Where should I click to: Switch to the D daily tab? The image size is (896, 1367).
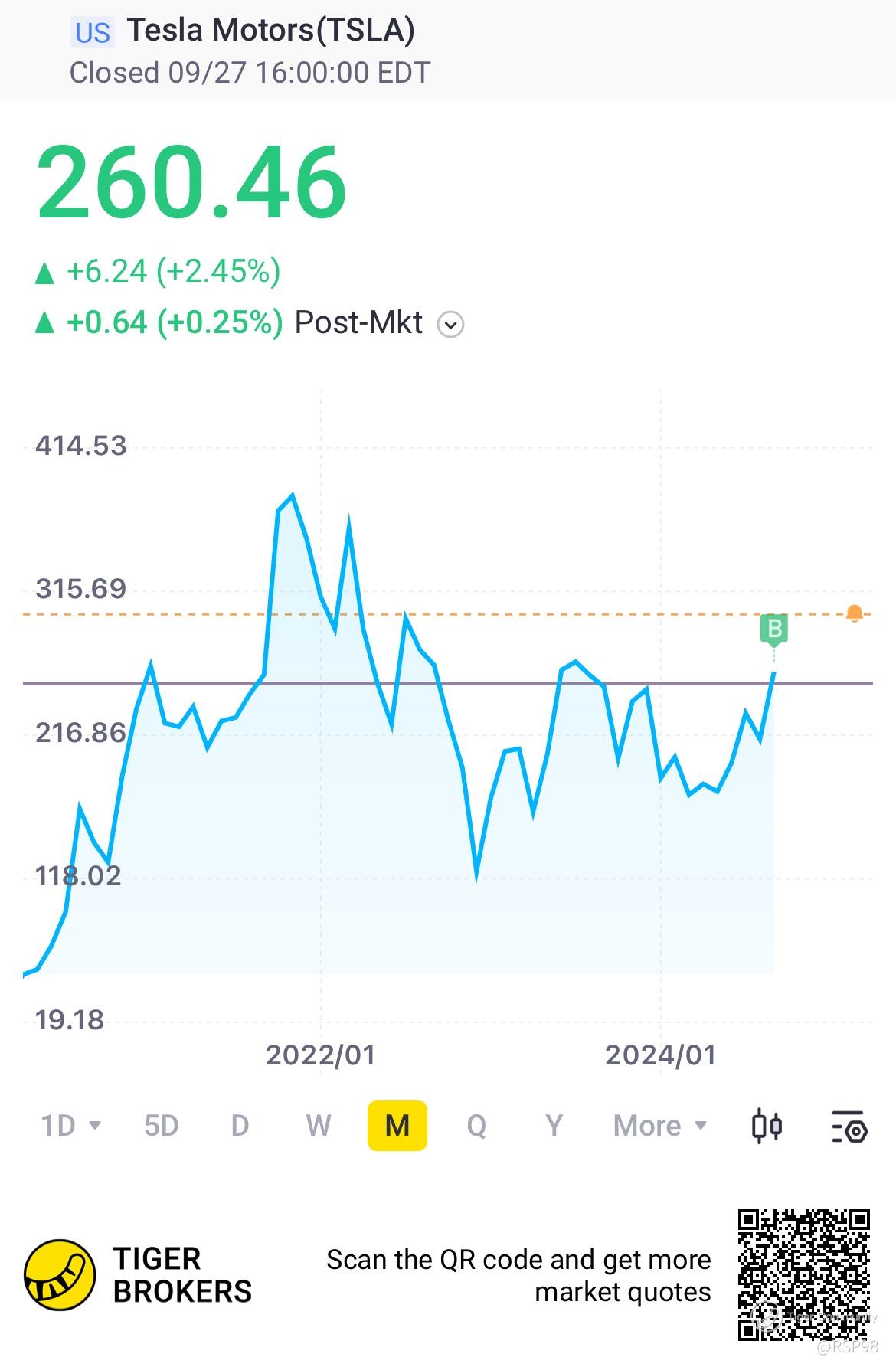pyautogui.click(x=240, y=1126)
